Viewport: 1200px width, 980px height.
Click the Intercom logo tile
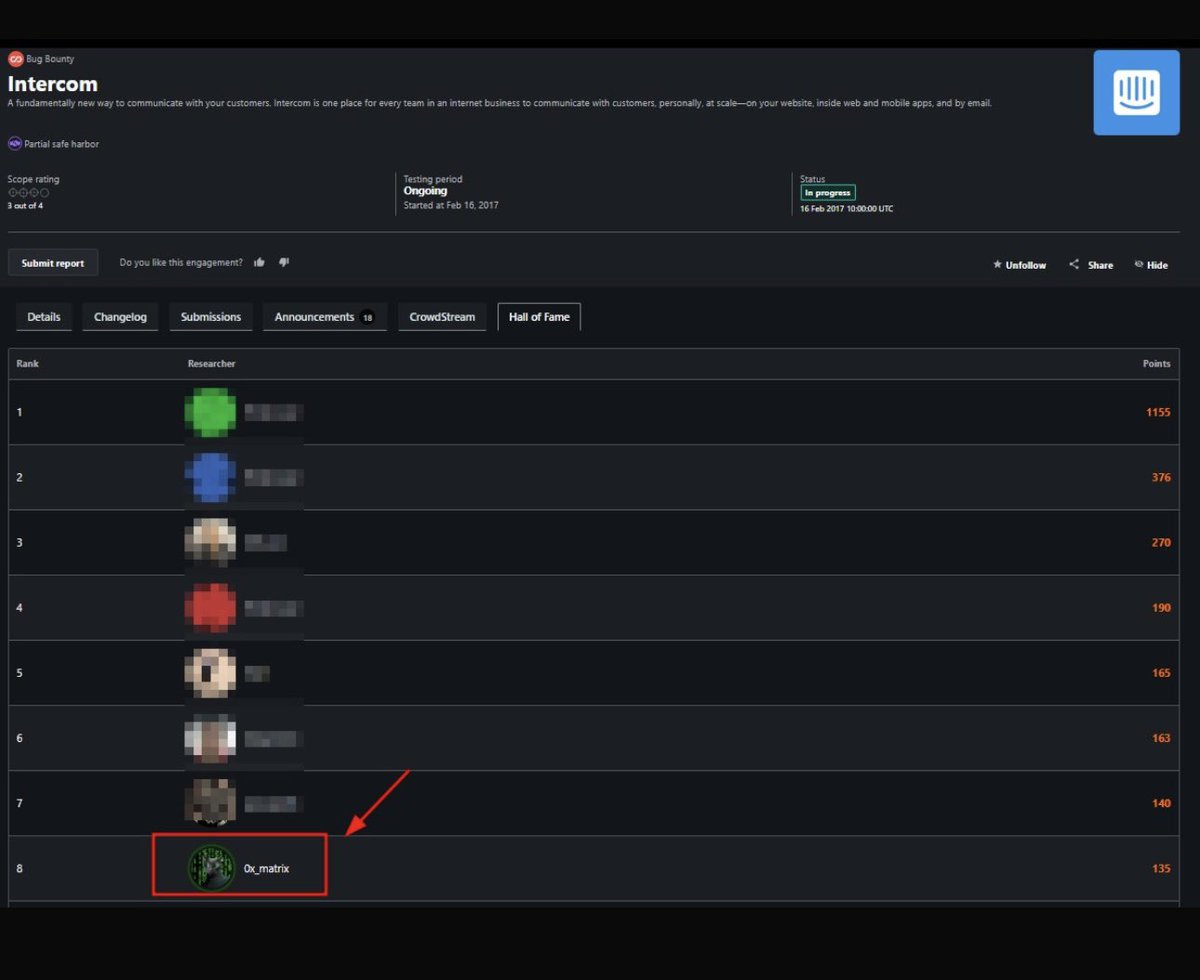(1137, 92)
